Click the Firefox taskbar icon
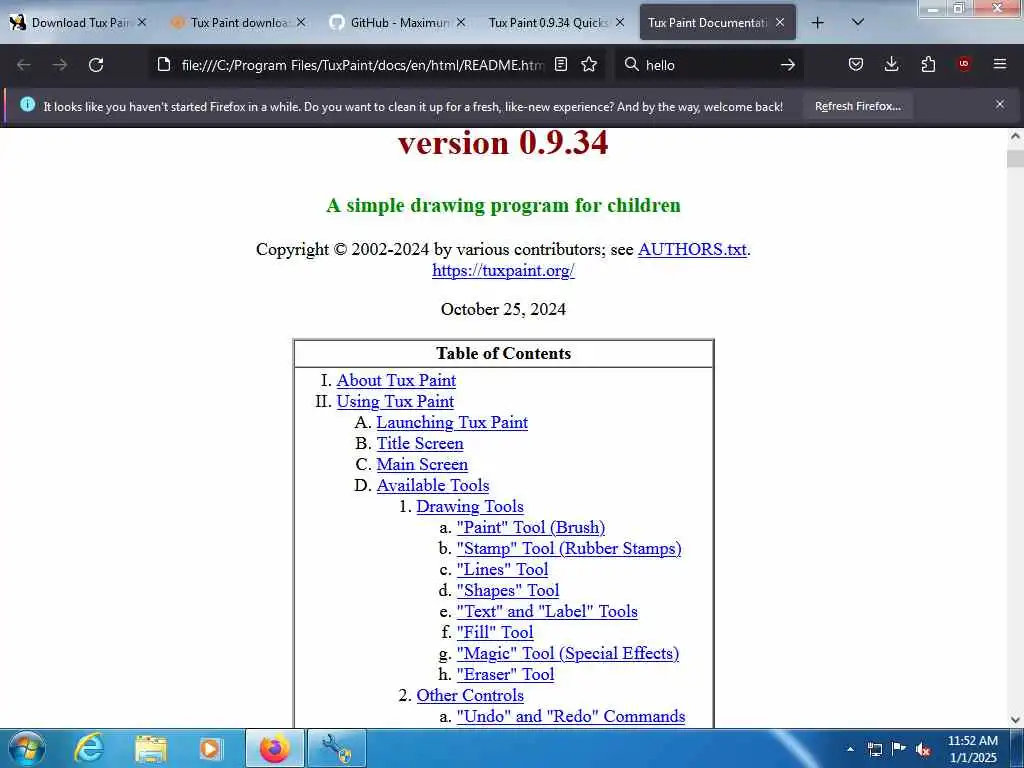The image size is (1024, 768). (x=274, y=748)
